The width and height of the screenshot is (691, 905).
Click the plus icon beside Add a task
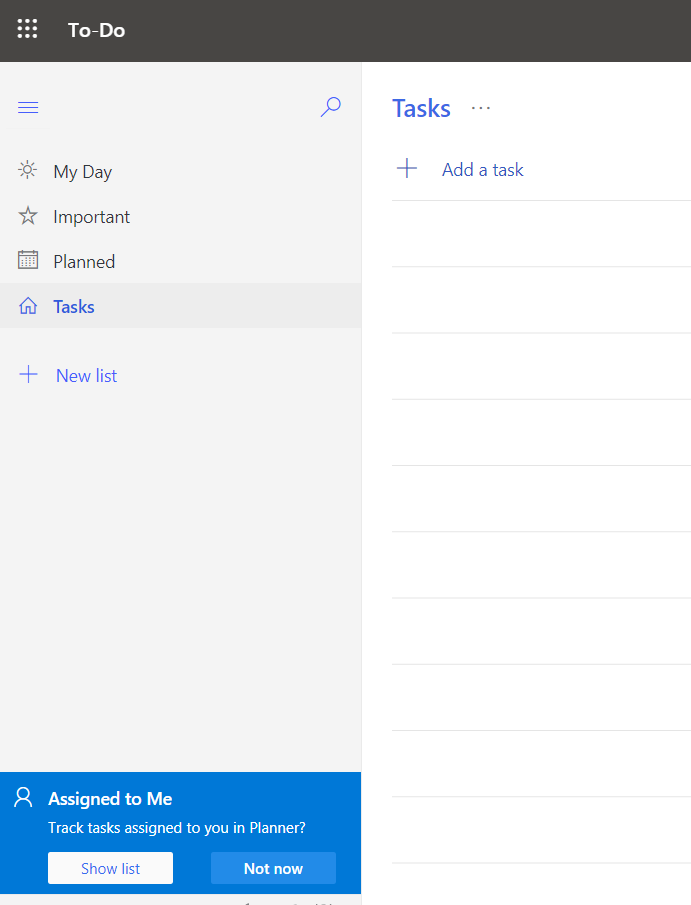(x=407, y=169)
